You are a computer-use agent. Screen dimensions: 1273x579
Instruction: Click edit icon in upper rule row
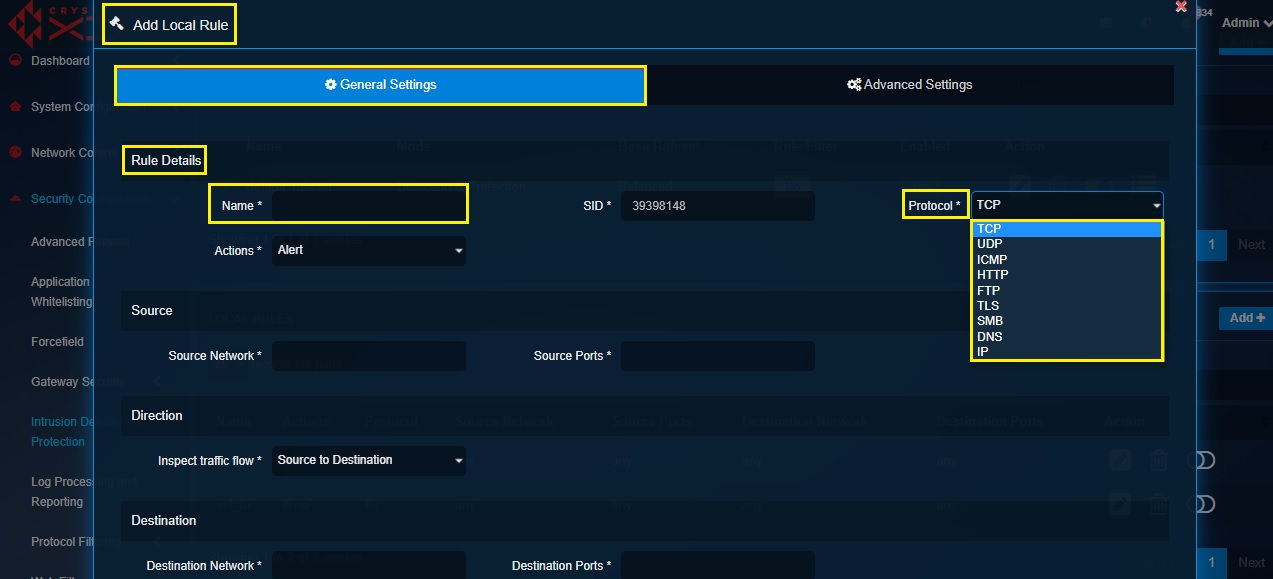1120,460
